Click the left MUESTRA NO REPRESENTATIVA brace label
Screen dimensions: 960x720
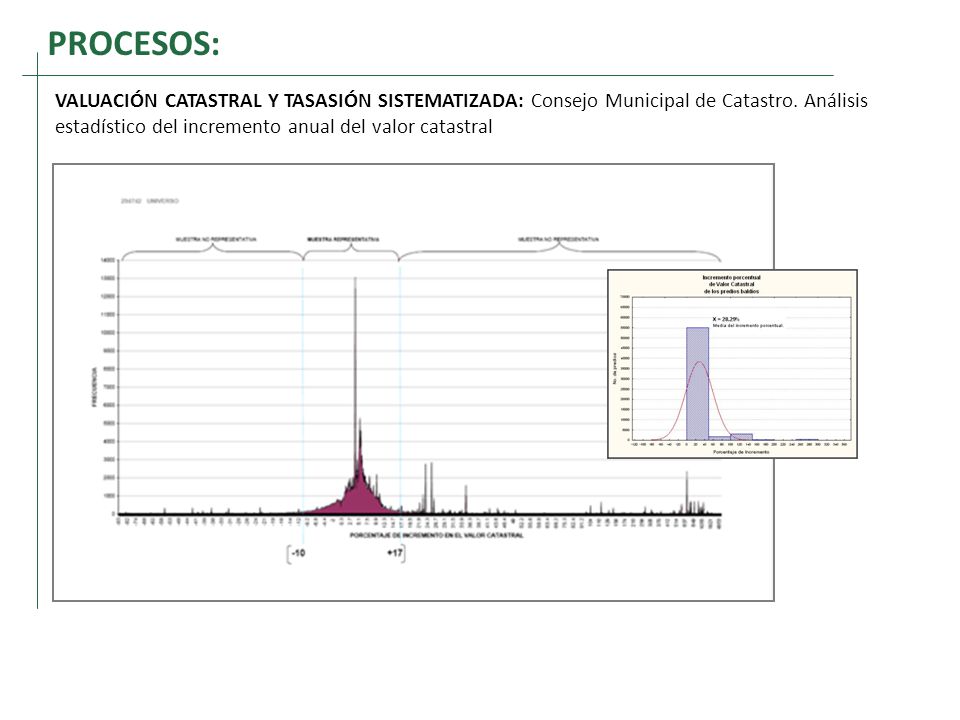click(216, 239)
